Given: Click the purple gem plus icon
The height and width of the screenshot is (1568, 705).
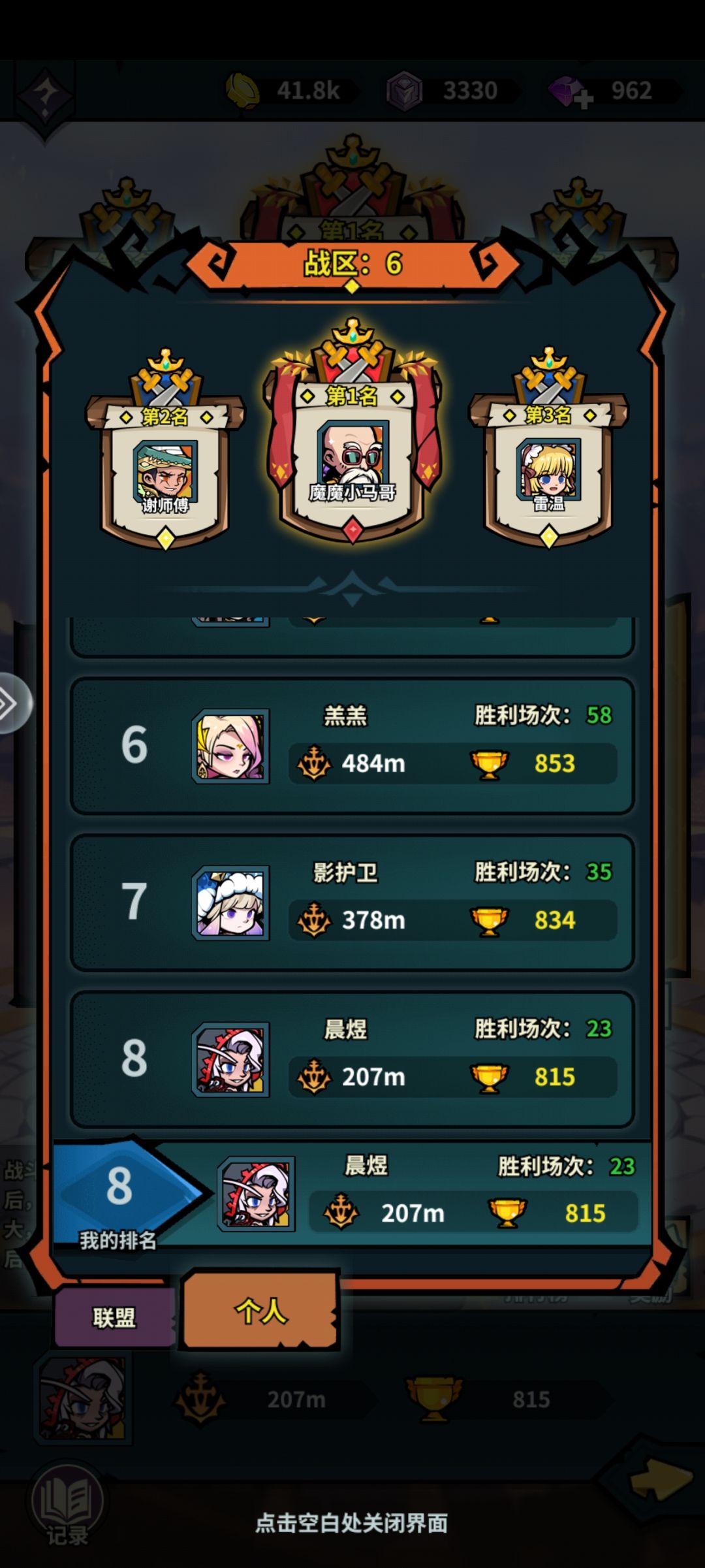Looking at the screenshot, I should tap(570, 91).
